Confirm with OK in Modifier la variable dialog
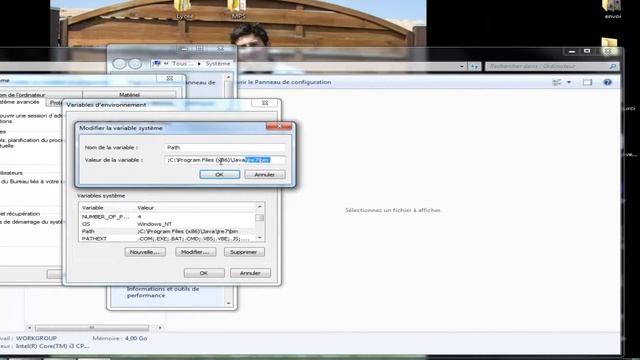 tap(220, 175)
